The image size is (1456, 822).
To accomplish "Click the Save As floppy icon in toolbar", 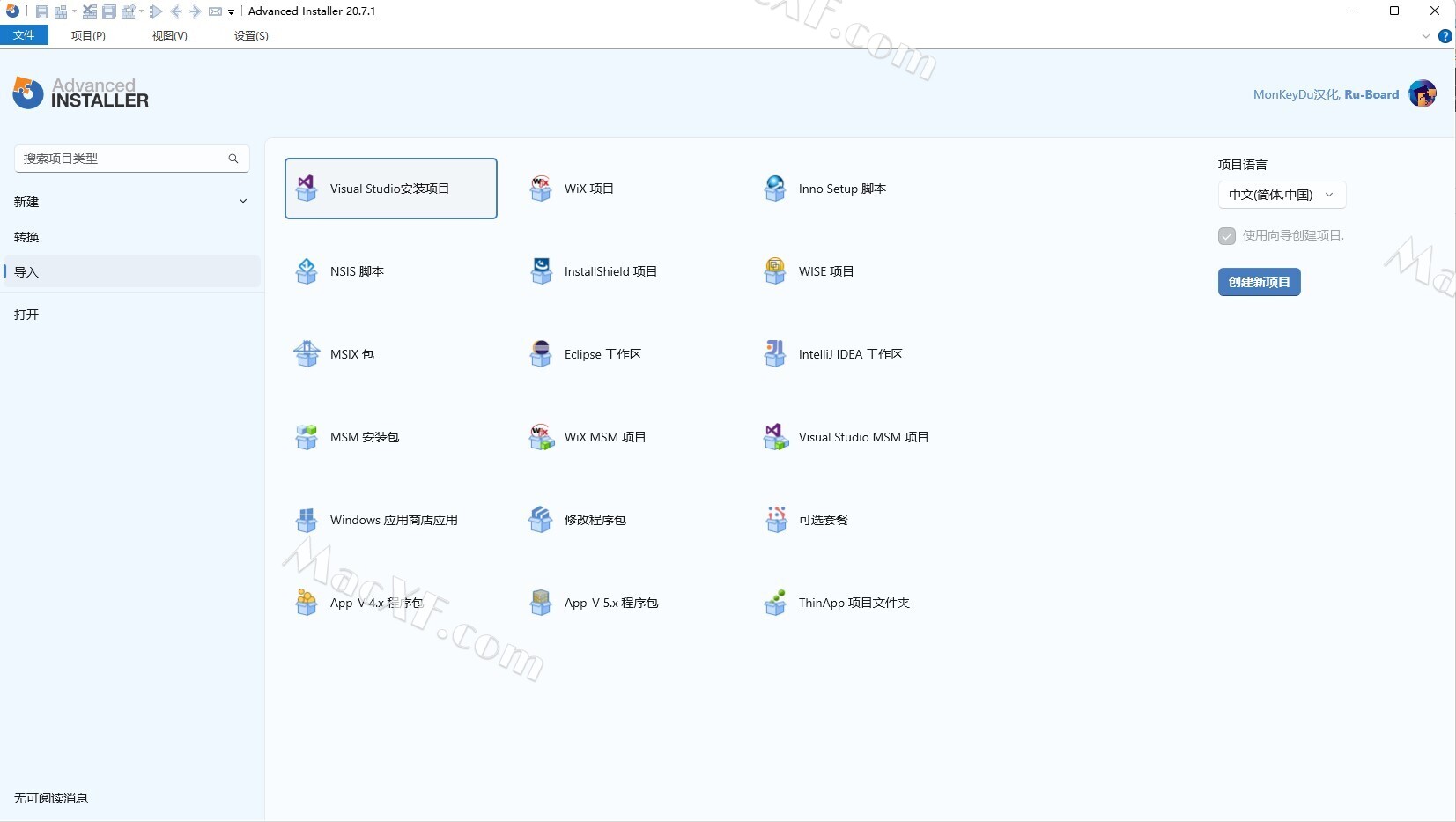I will (108, 11).
